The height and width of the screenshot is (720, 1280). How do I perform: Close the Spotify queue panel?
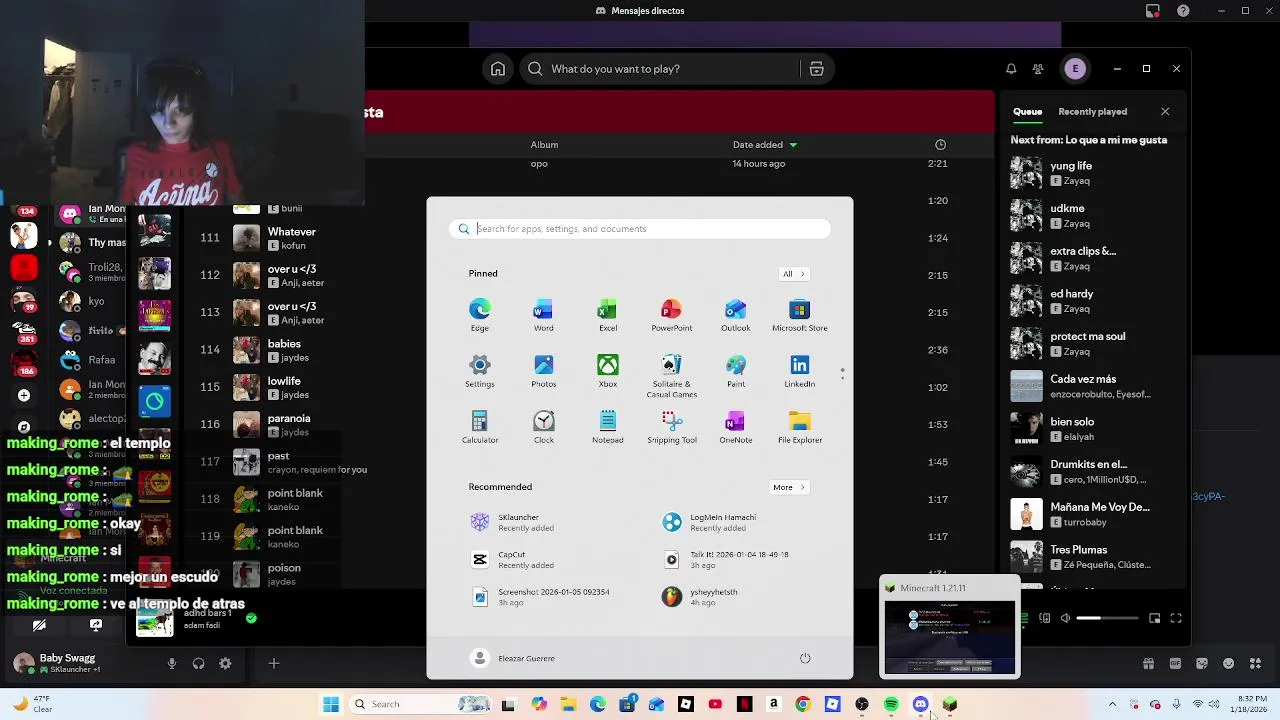click(1165, 112)
